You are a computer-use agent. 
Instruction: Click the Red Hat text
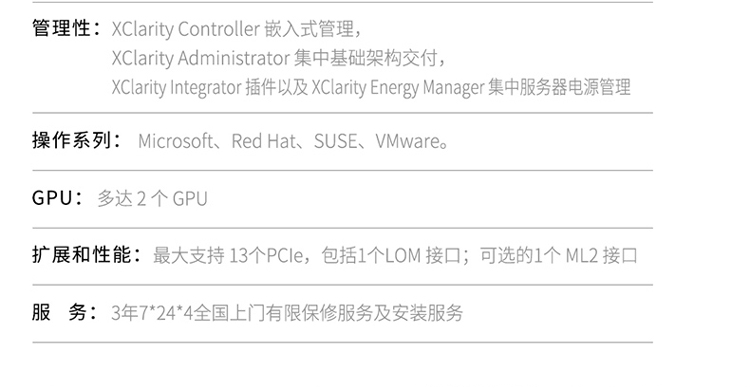264,141
